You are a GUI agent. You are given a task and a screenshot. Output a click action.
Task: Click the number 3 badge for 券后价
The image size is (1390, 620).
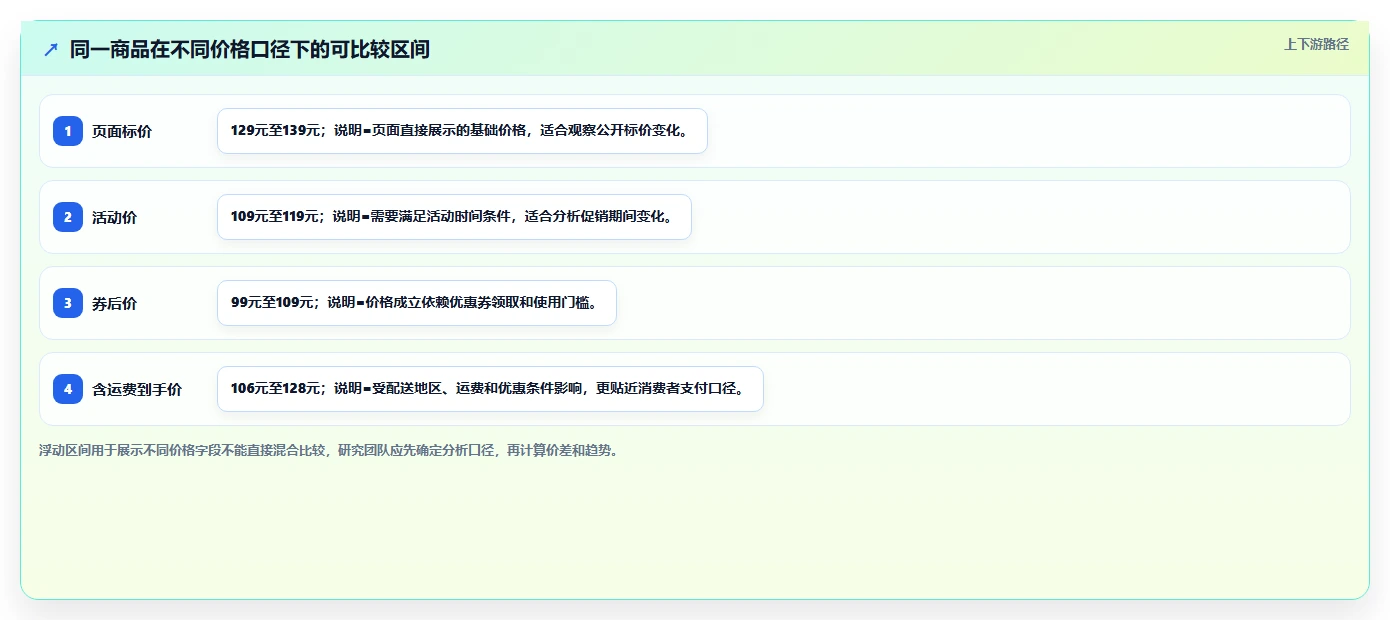tap(68, 303)
